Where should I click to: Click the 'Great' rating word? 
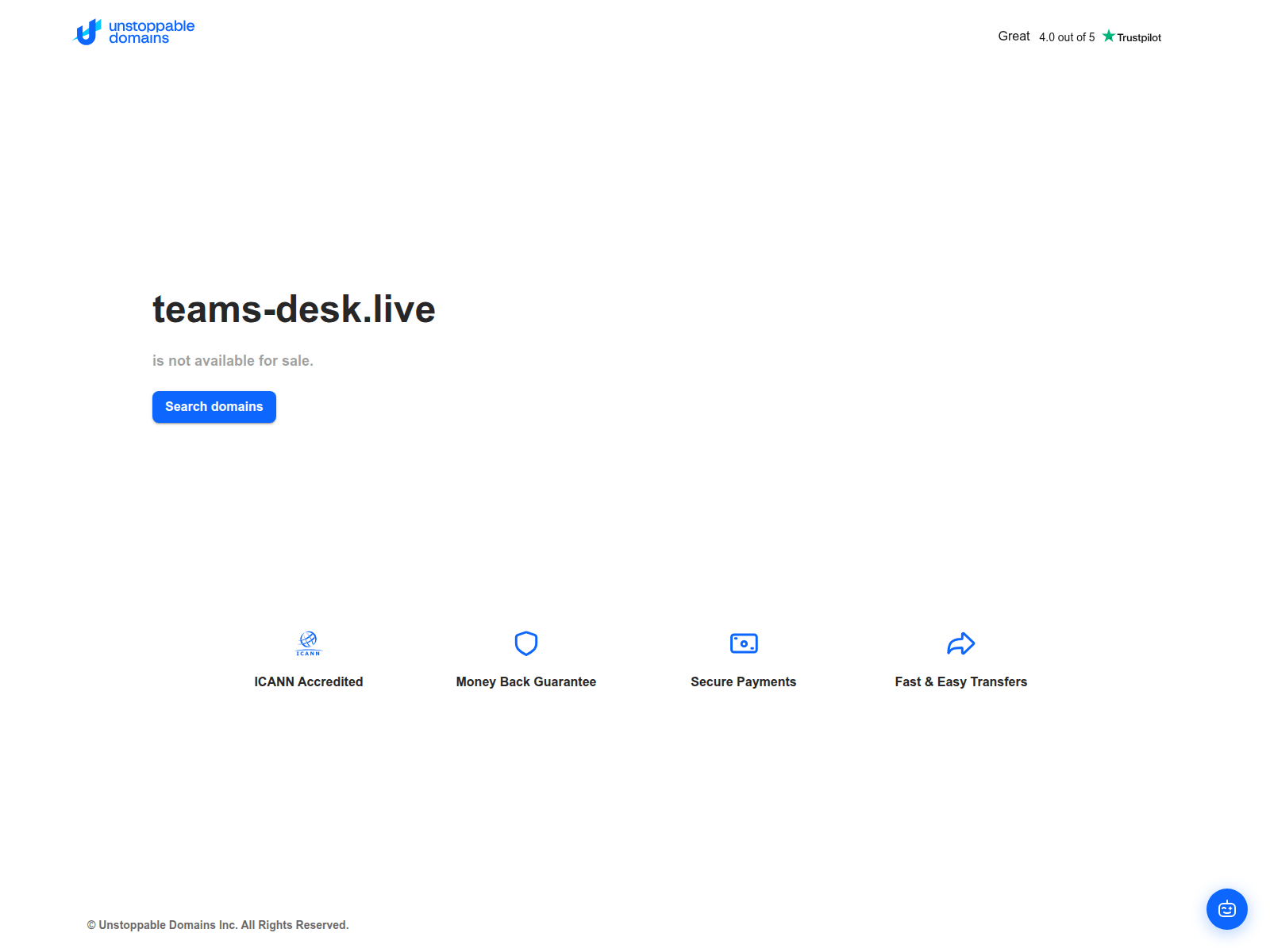(1014, 36)
